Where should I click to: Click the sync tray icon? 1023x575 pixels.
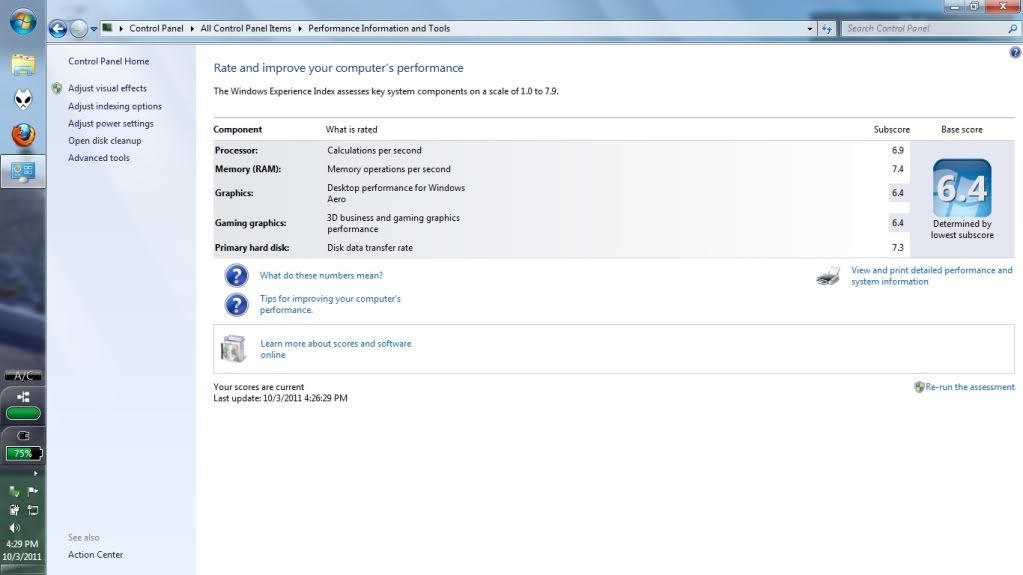tap(33, 510)
